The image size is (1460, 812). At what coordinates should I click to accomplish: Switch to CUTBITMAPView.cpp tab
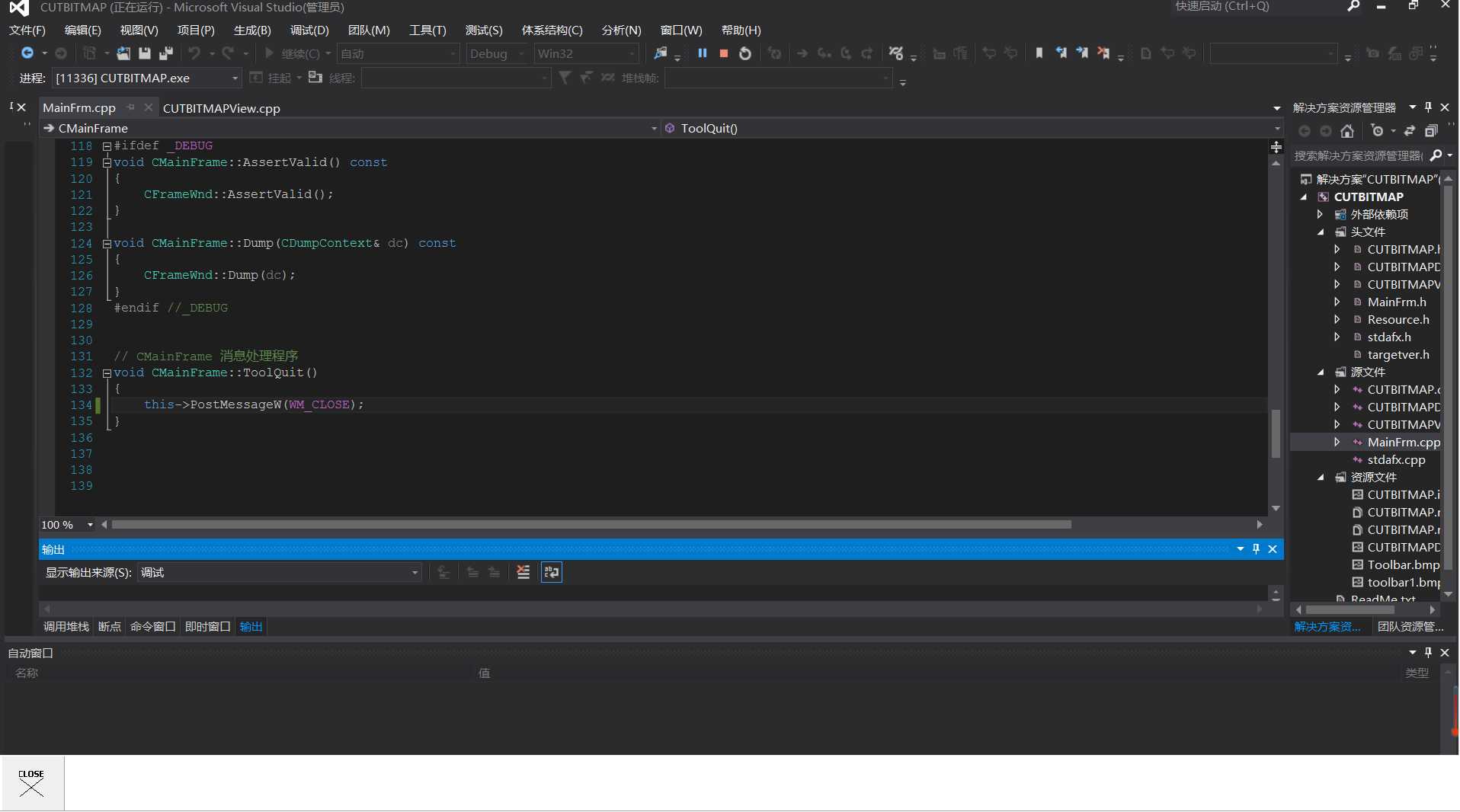222,108
